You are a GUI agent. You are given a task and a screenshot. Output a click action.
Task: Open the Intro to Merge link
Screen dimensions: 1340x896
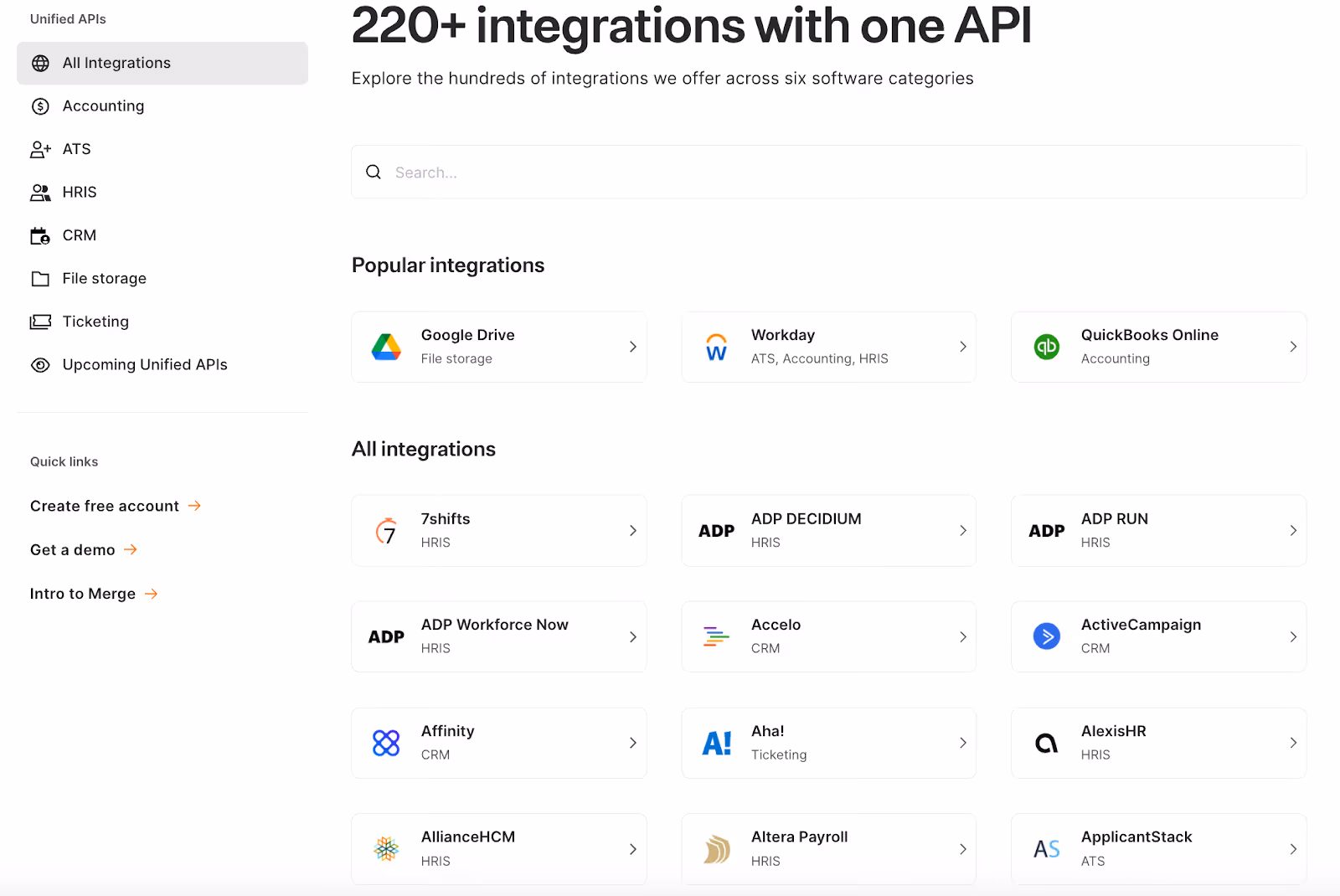tap(83, 594)
